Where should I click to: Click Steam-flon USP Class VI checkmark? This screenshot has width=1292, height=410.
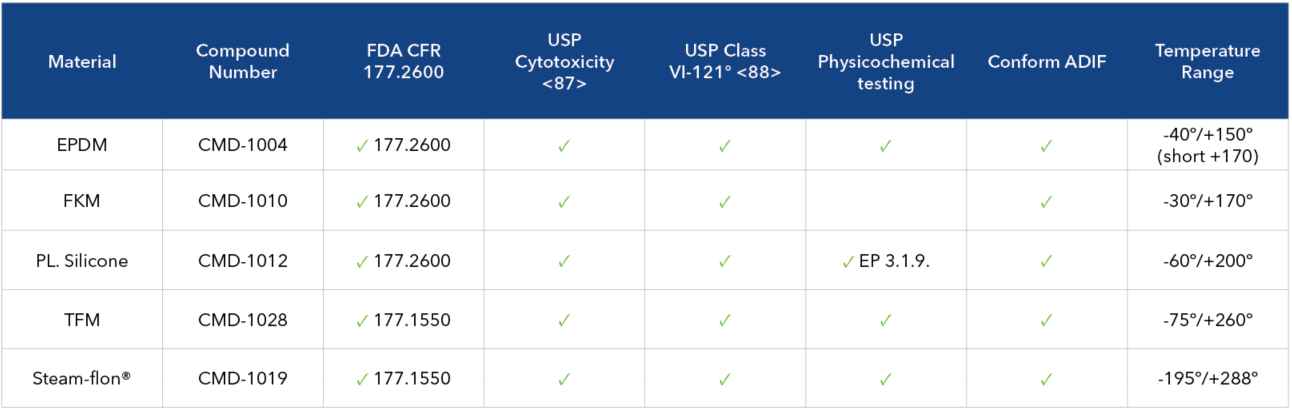pos(725,380)
